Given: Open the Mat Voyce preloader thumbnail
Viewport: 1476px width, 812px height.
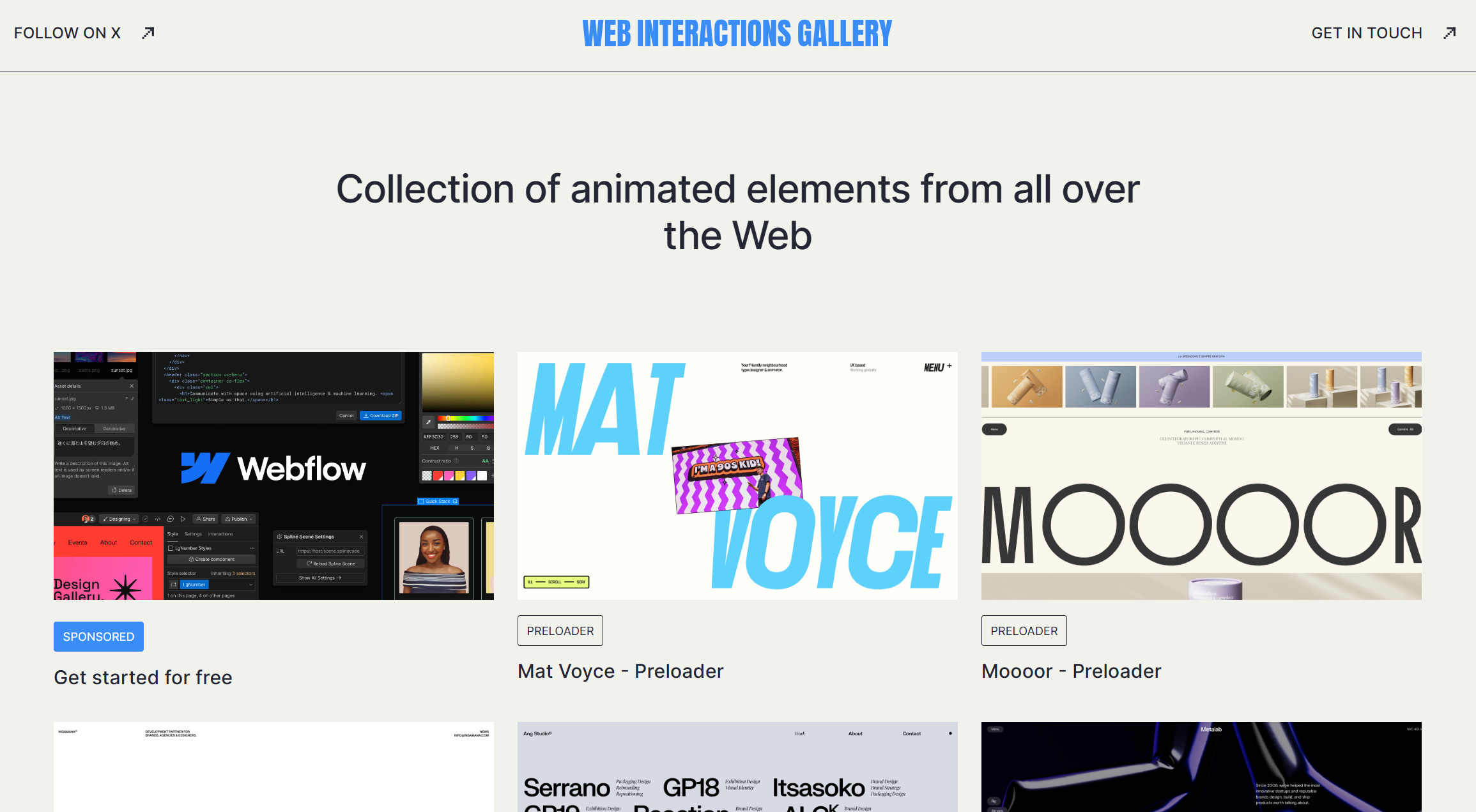Looking at the screenshot, I should 737,475.
